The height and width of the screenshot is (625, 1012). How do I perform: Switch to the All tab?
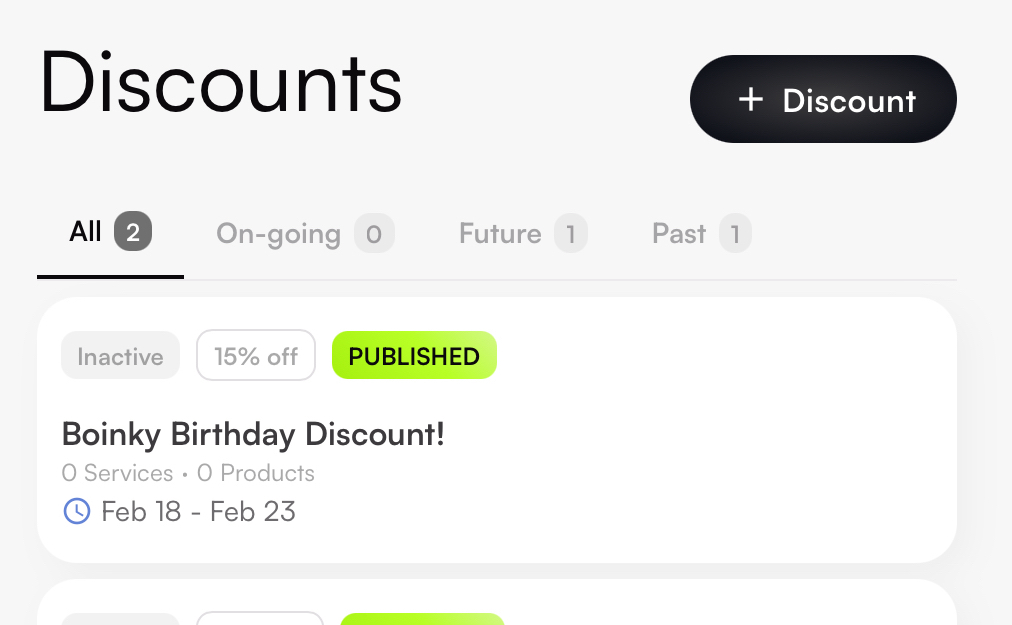[86, 234]
